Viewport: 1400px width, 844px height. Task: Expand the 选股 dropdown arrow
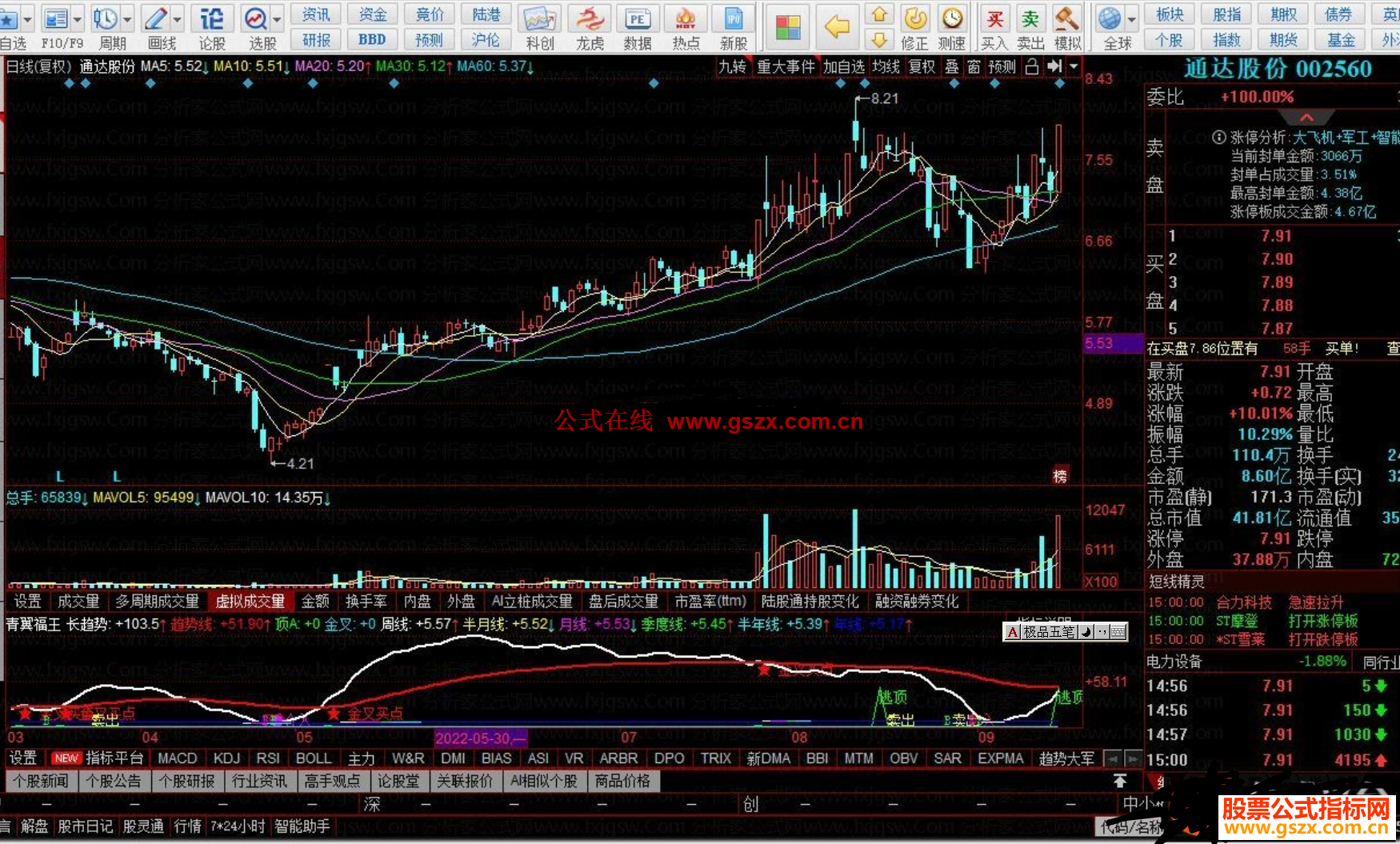point(277,18)
